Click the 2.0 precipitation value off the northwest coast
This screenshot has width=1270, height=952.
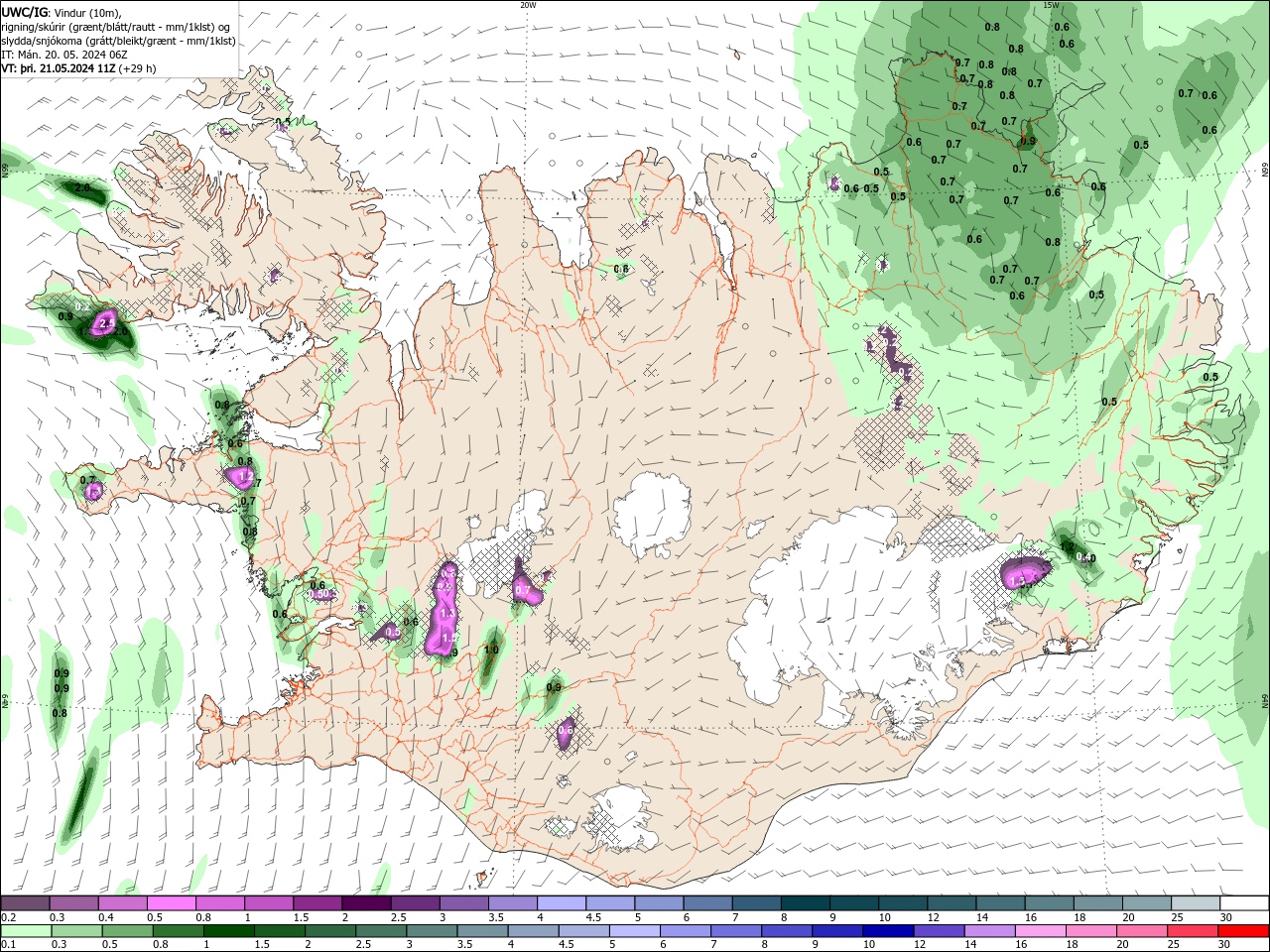click(x=83, y=187)
